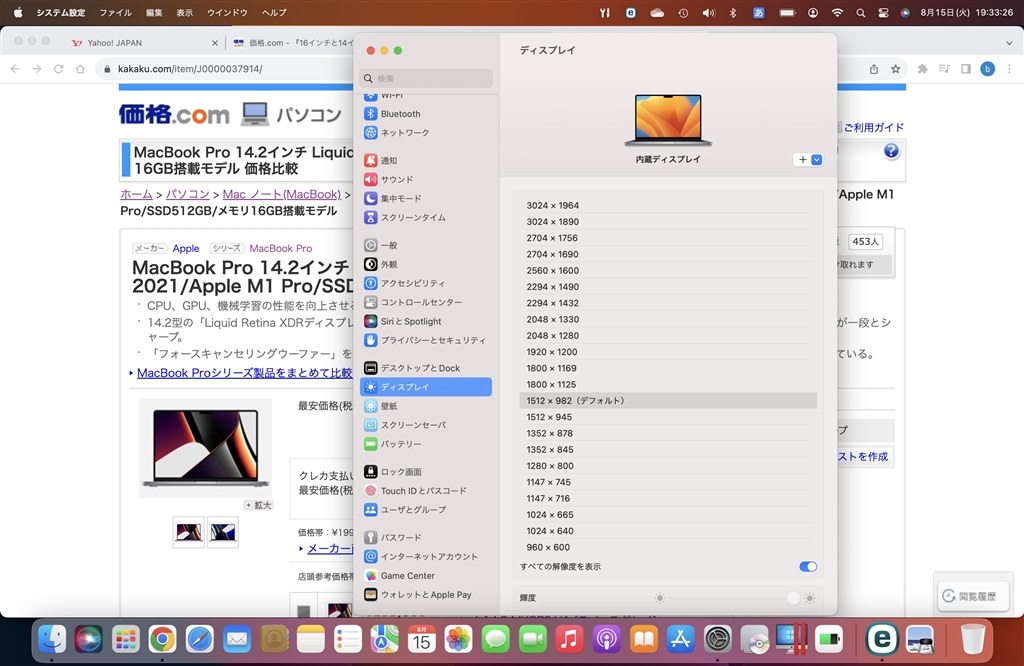Select インターネットアカウント in the sidebar
This screenshot has height=666, width=1024.
[x=426, y=556]
